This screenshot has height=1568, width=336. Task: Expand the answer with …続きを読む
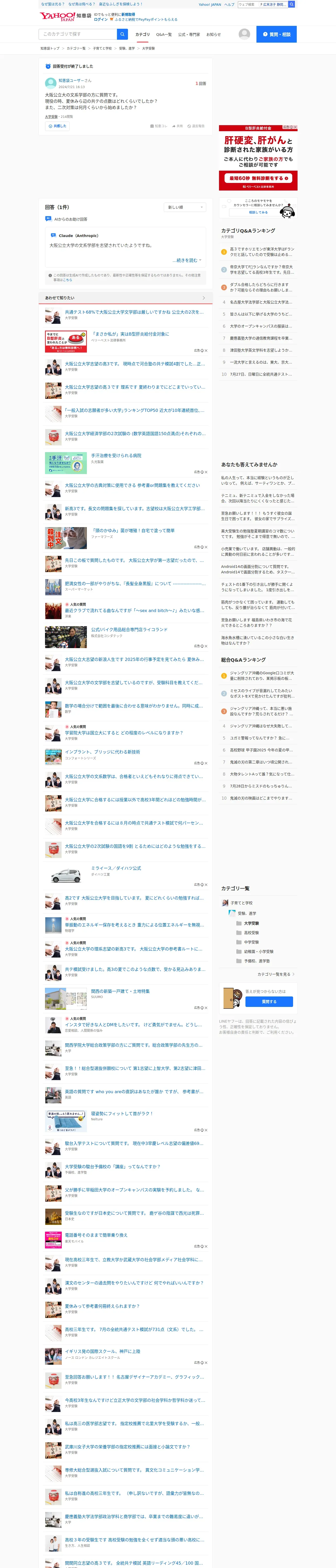point(187,261)
